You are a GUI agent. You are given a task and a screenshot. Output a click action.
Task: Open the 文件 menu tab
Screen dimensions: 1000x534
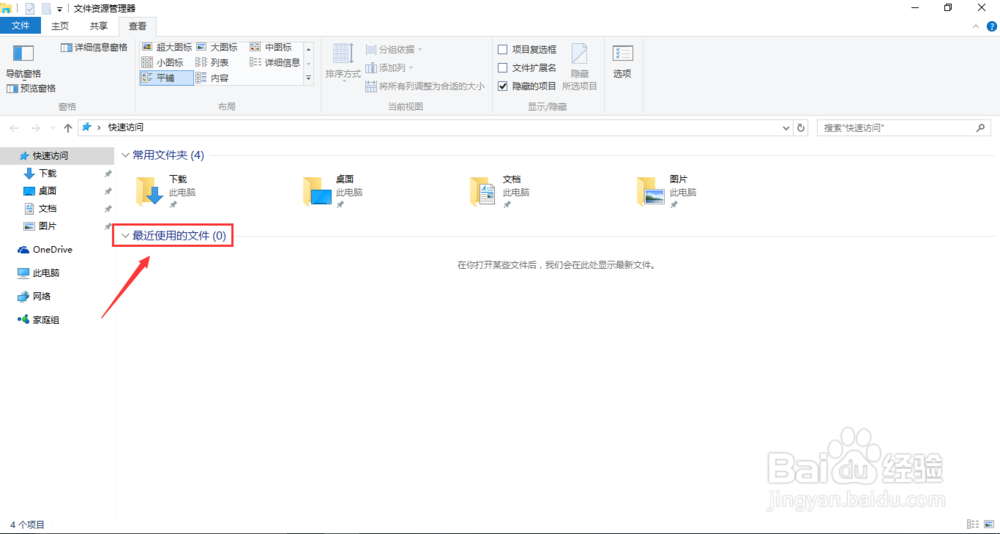pos(20,26)
